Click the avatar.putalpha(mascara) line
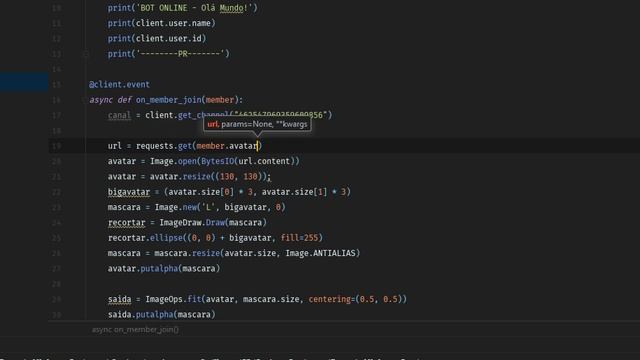The image size is (640, 360). (x=164, y=269)
